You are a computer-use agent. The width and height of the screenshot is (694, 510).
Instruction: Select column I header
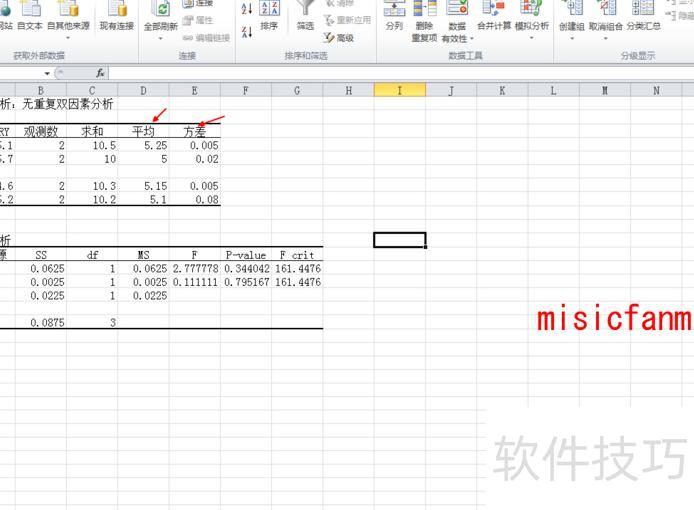[400, 91]
